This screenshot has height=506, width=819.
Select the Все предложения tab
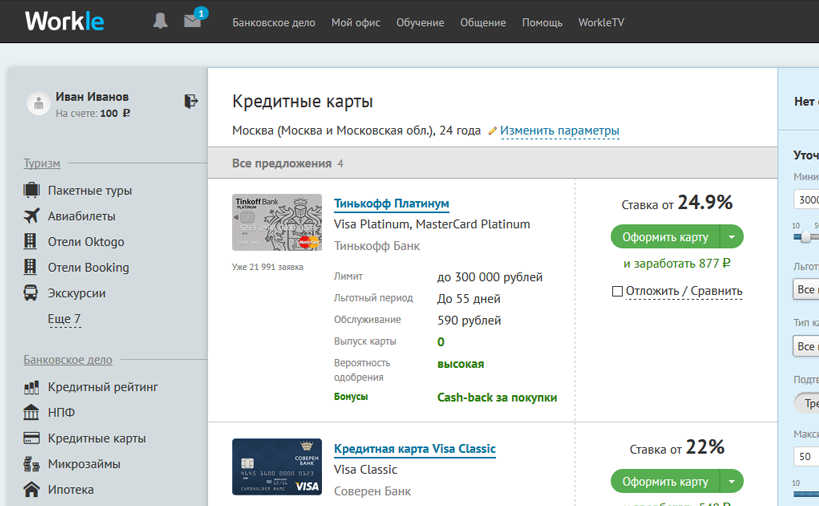[287, 163]
